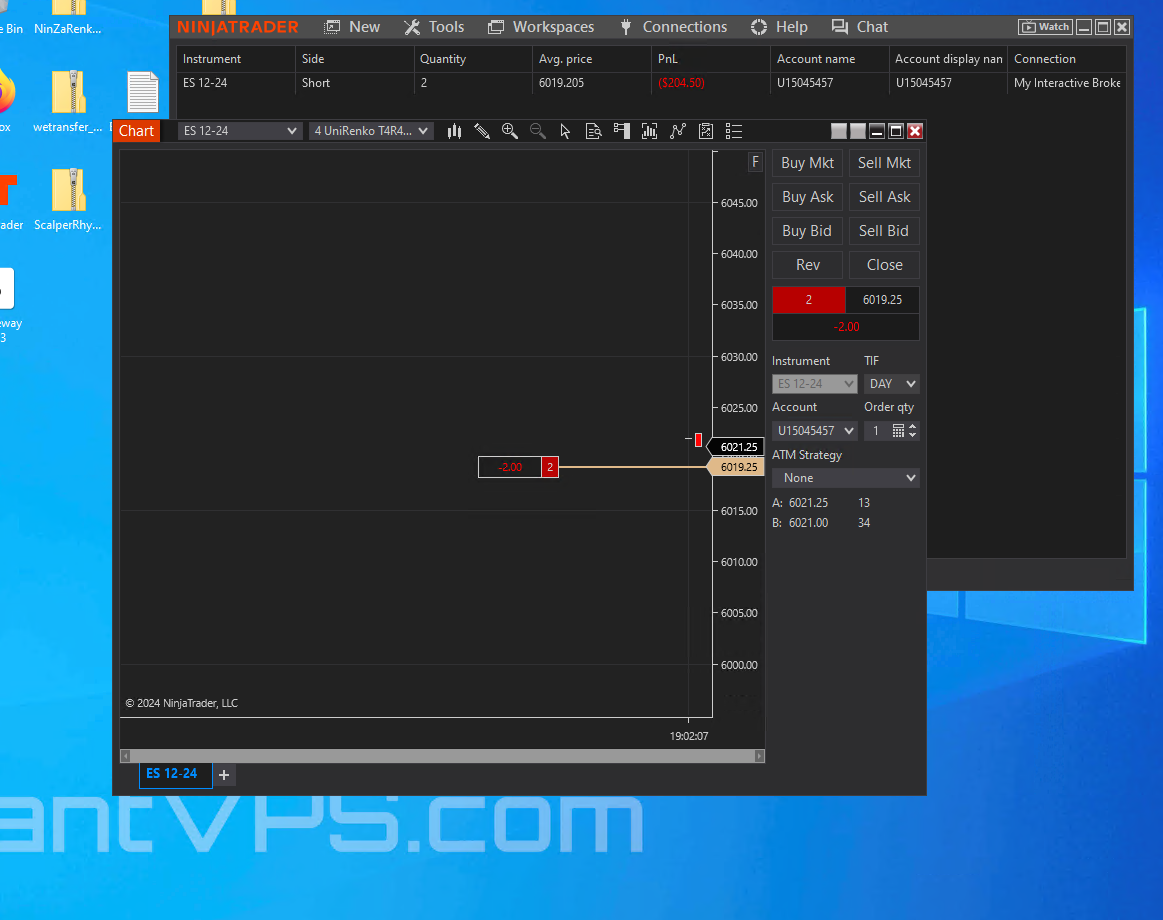Select the PnL column header
The image size is (1163, 920).
point(711,59)
